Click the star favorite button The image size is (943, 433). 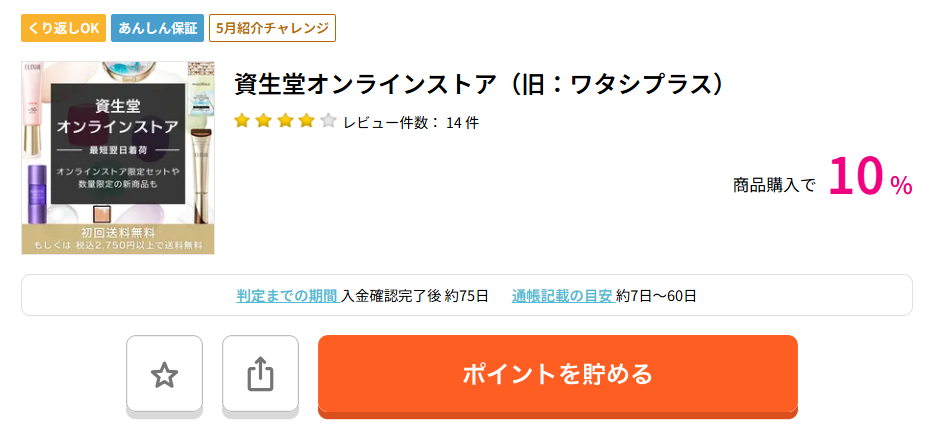164,374
